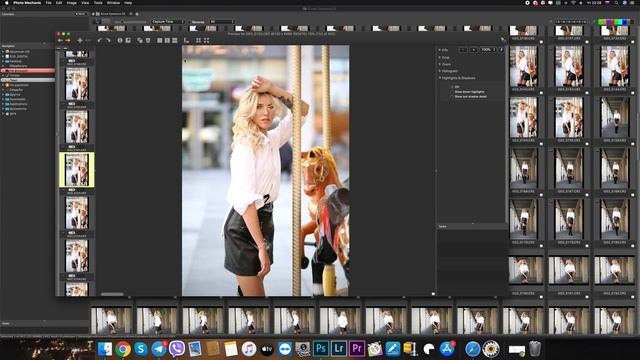The image size is (640, 360).
Task: Collapse the Highlights & Shadows section
Action: (x=440, y=78)
